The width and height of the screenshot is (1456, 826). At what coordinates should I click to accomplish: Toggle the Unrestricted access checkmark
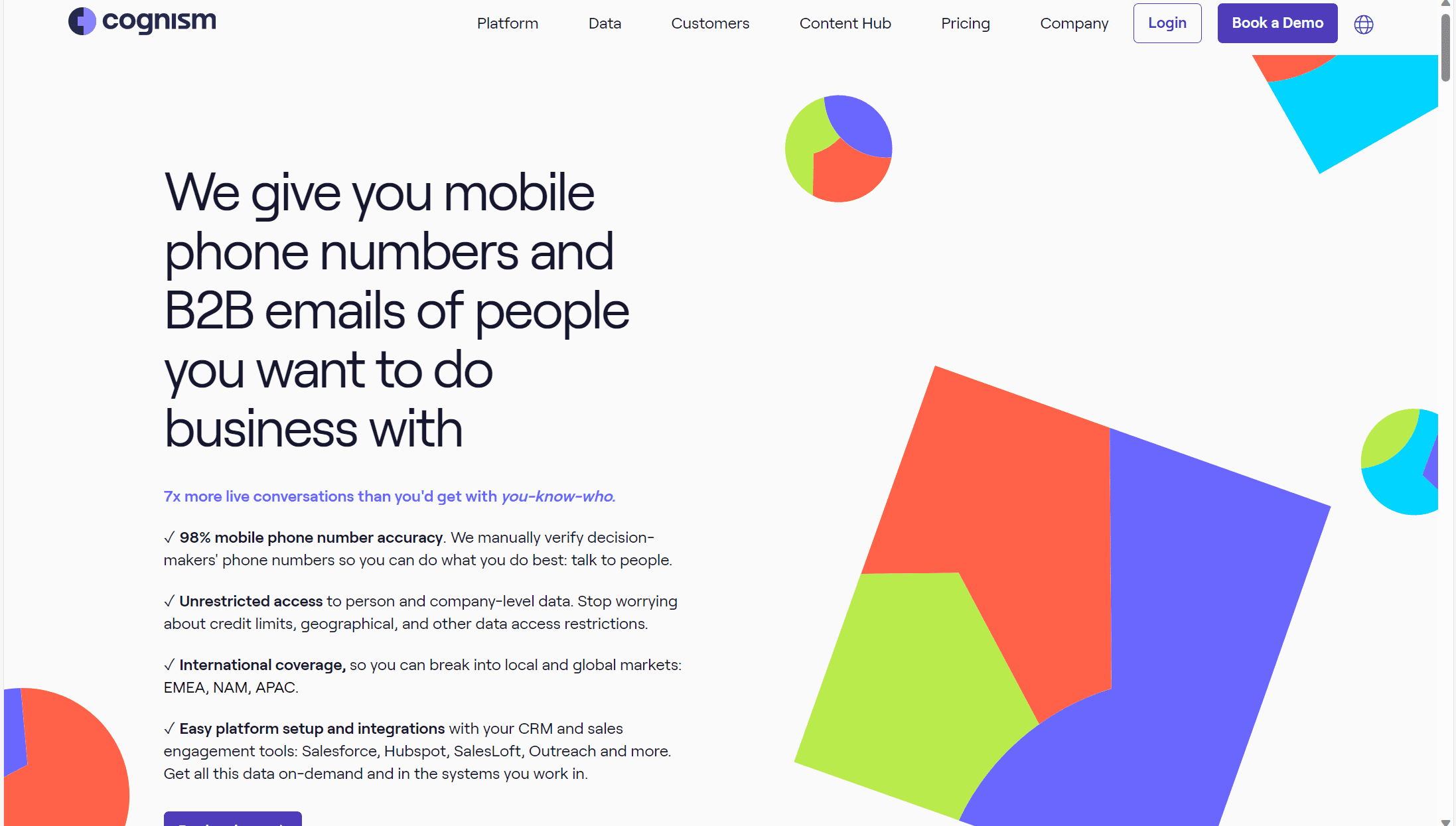(x=168, y=600)
